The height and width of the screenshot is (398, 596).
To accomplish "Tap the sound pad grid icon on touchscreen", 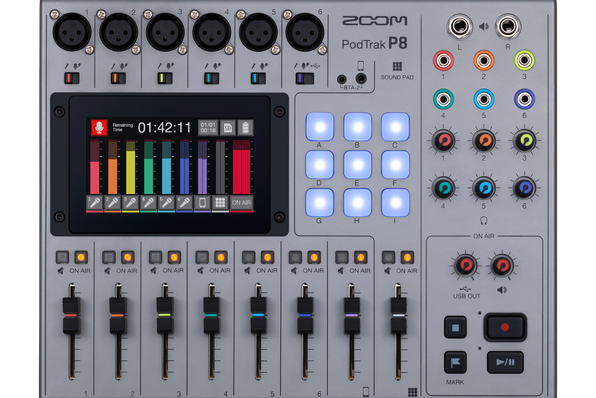I will (220, 203).
